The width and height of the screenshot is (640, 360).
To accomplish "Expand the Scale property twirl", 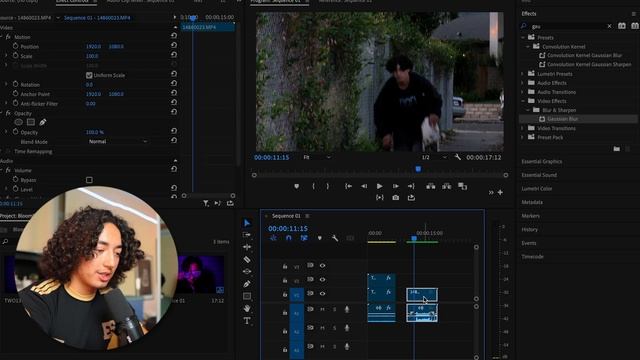I will point(6,56).
